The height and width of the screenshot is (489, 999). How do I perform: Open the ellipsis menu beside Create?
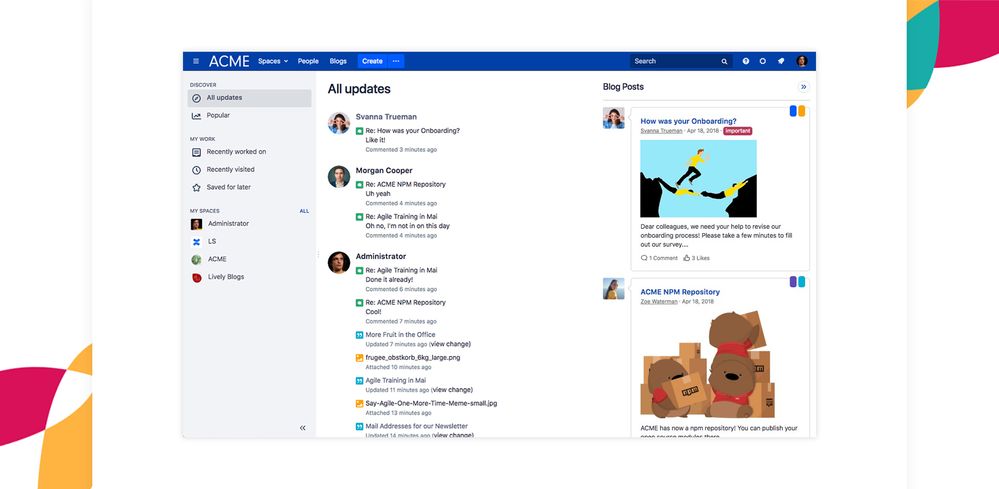coord(396,61)
